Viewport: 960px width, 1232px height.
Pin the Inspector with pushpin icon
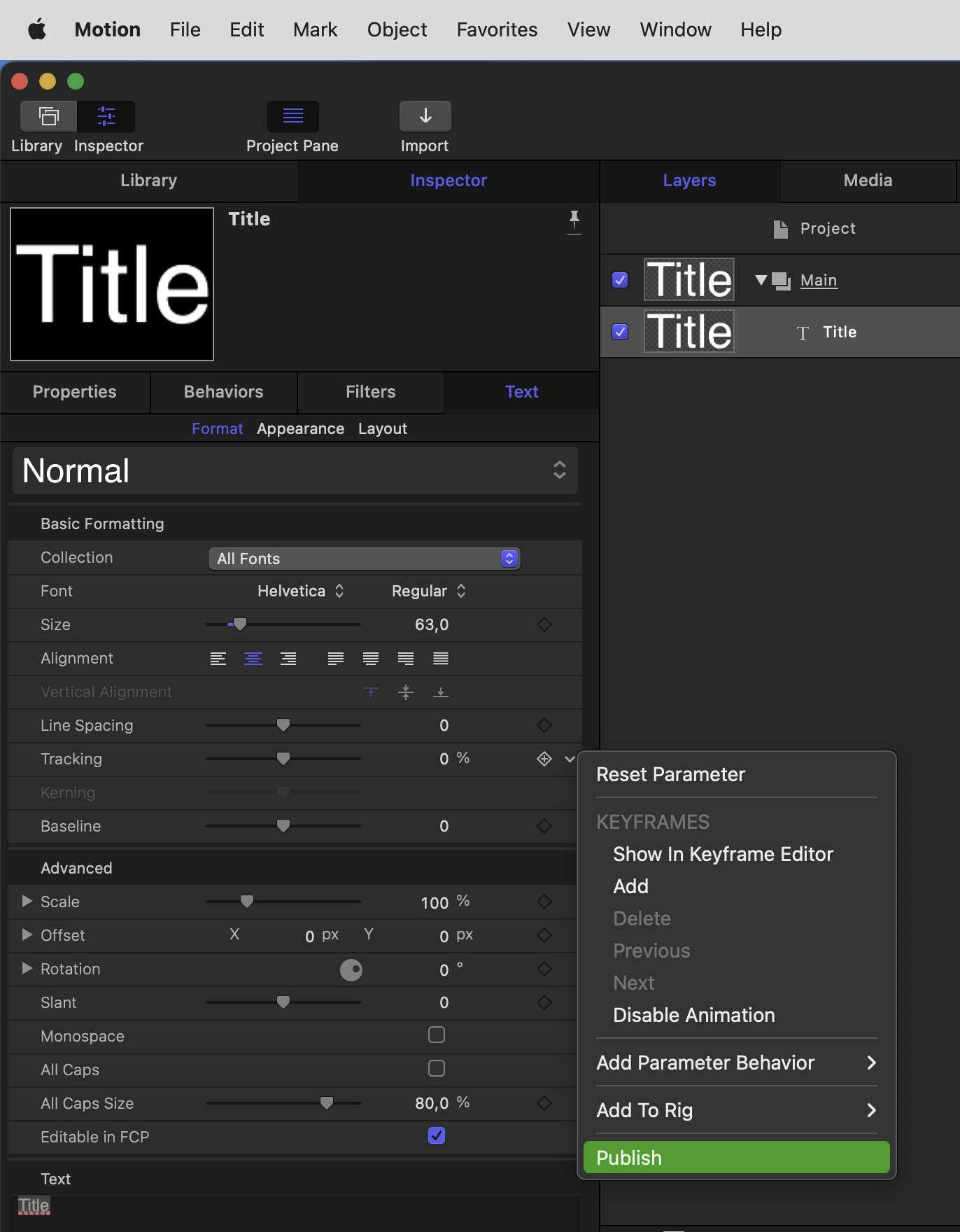click(x=574, y=222)
